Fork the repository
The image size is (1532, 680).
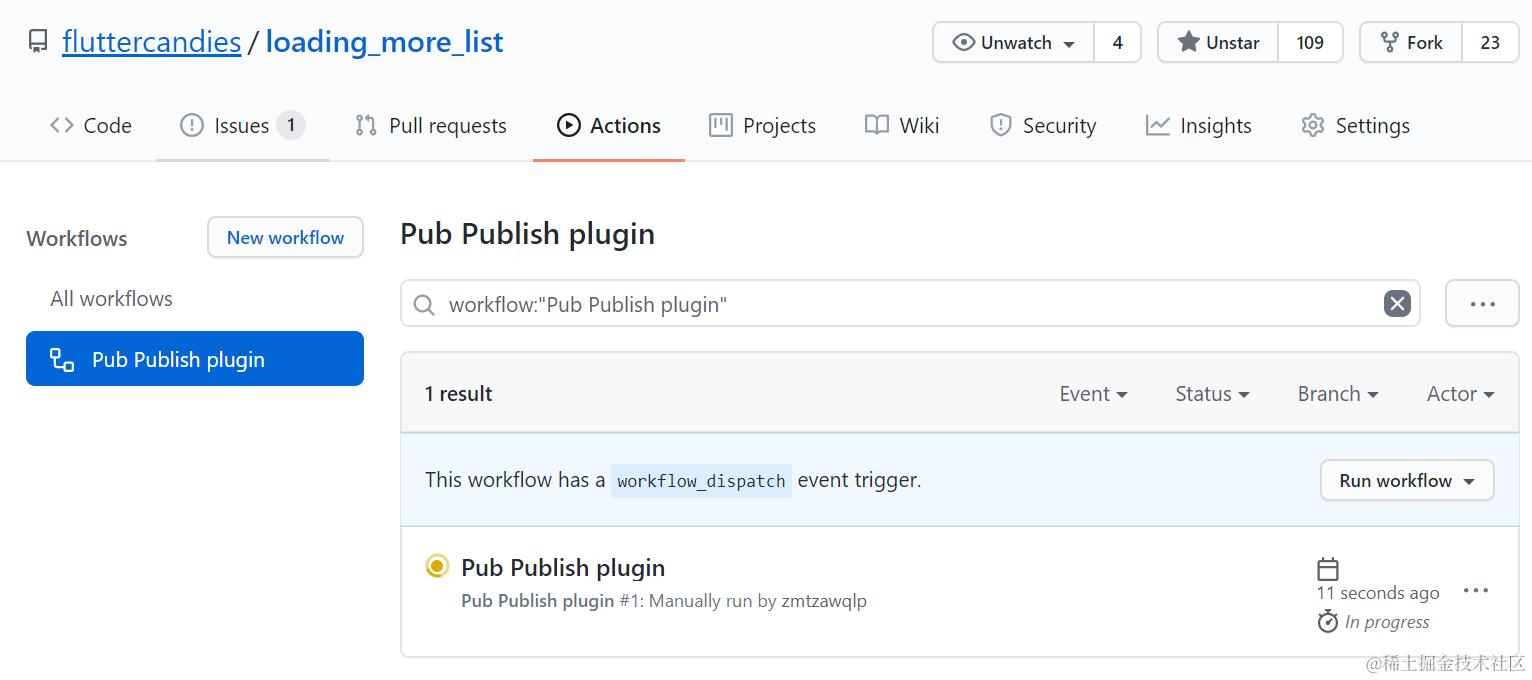(x=1411, y=43)
